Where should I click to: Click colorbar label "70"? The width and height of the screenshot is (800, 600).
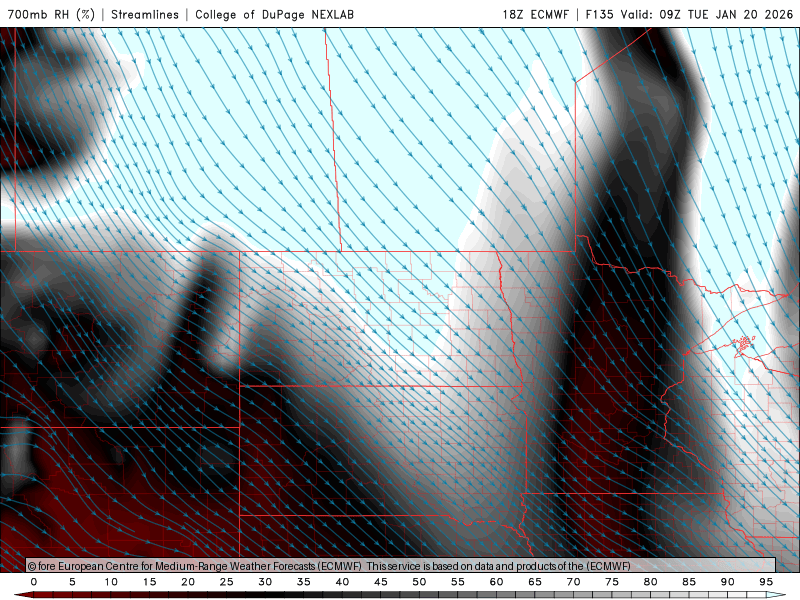click(573, 582)
